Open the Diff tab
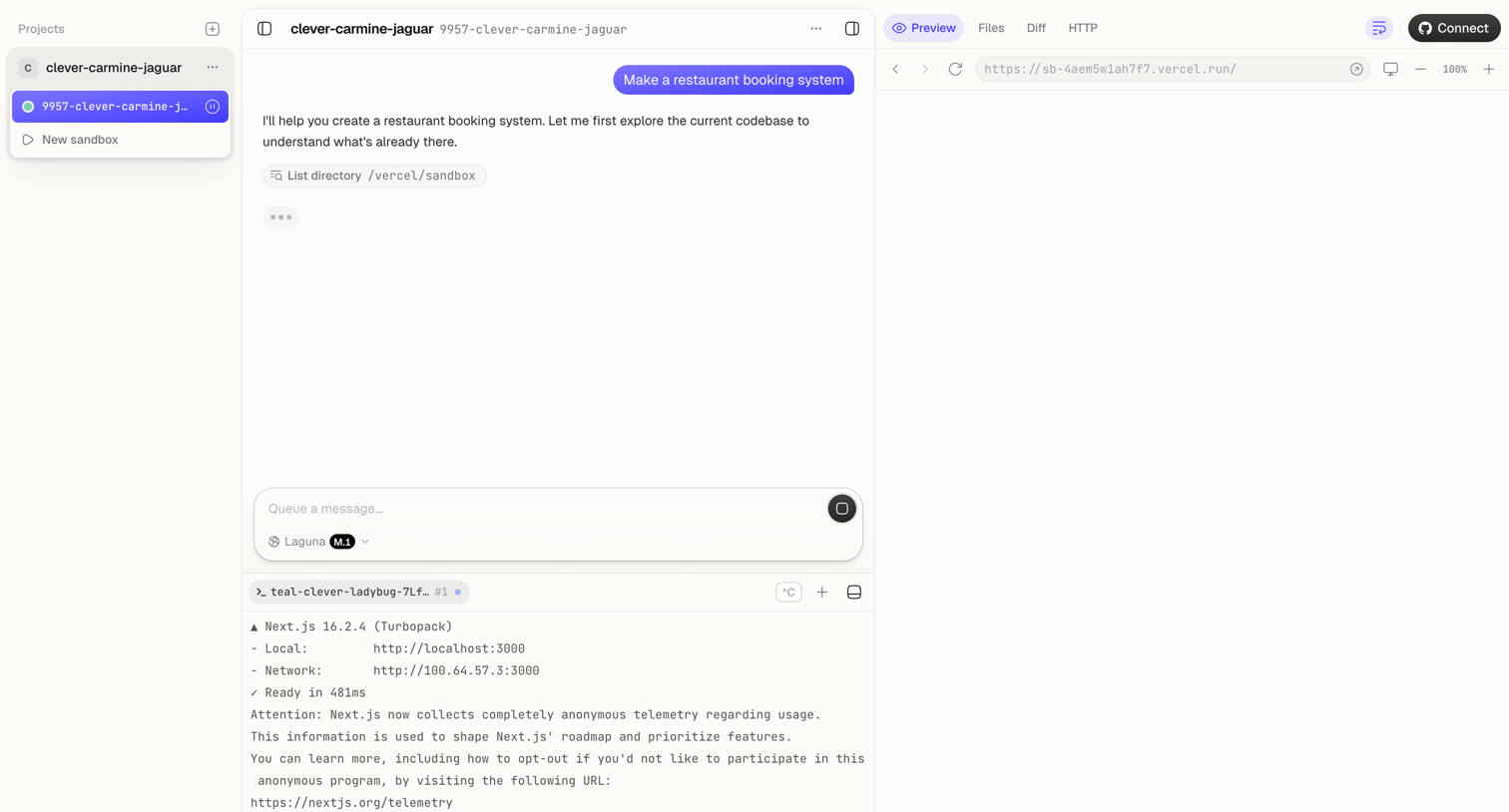Viewport: 1509px width, 812px height. (x=1036, y=28)
